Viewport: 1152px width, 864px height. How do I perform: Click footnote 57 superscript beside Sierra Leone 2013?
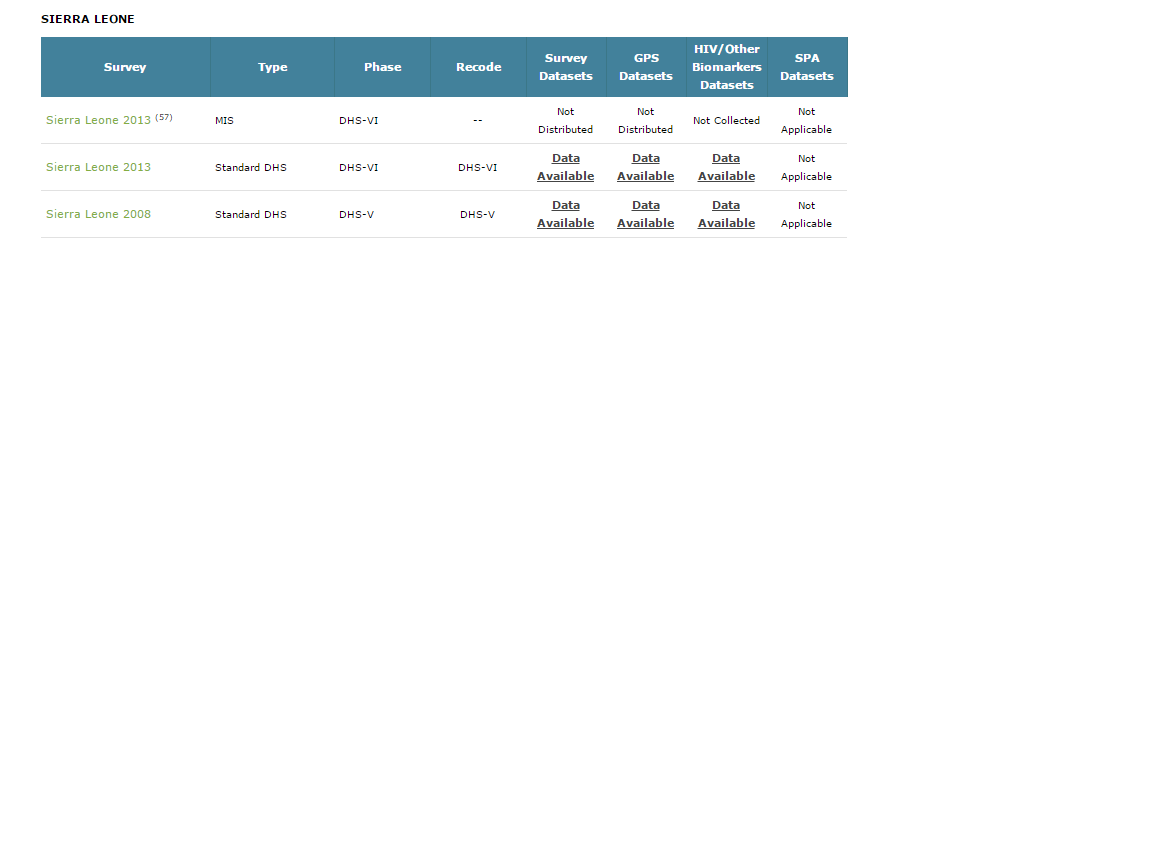tap(164, 117)
